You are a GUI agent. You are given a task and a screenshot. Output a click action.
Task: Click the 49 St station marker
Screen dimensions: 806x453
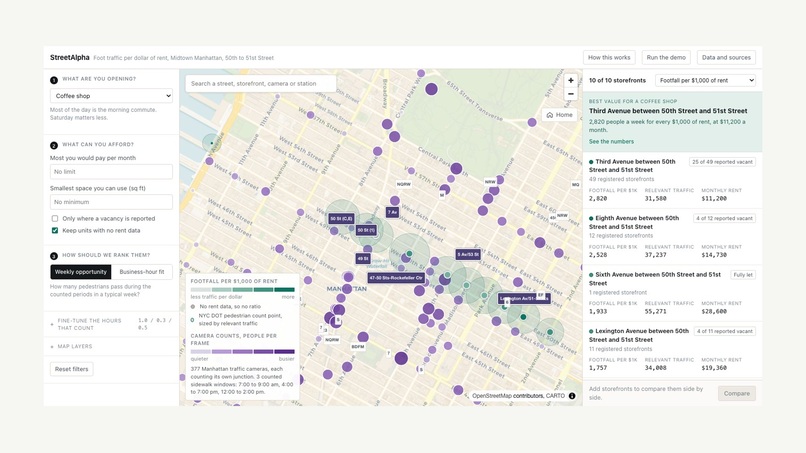(362, 259)
